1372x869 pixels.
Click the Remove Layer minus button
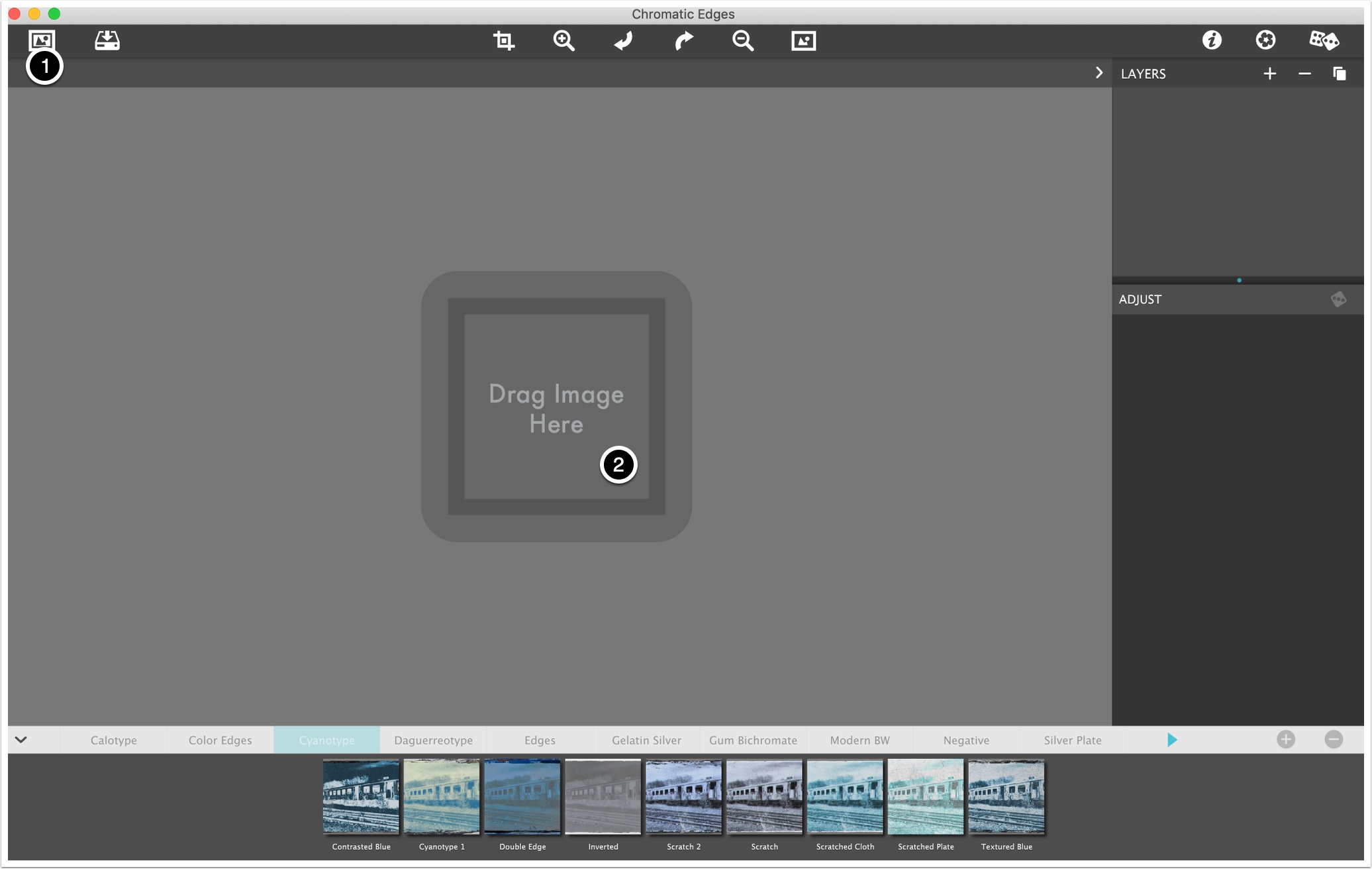click(1305, 73)
